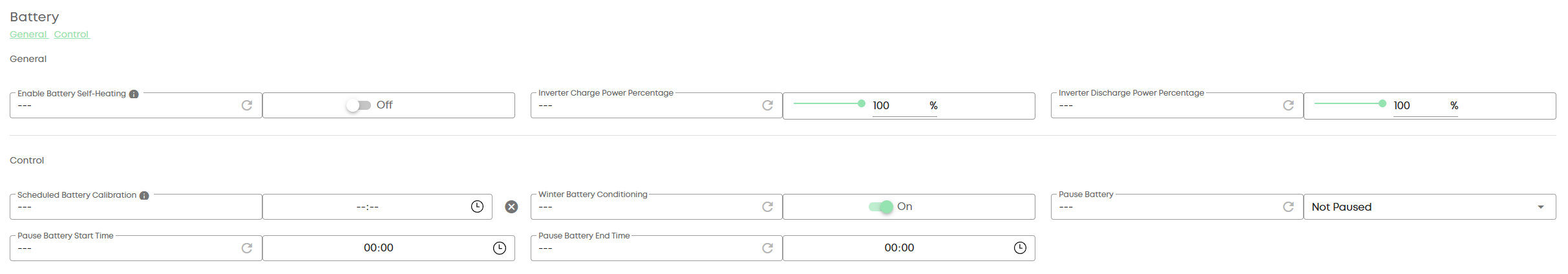Open info tooltip for Scheduled Battery Calibration
Screen dimensions: 1568x274
tap(144, 196)
